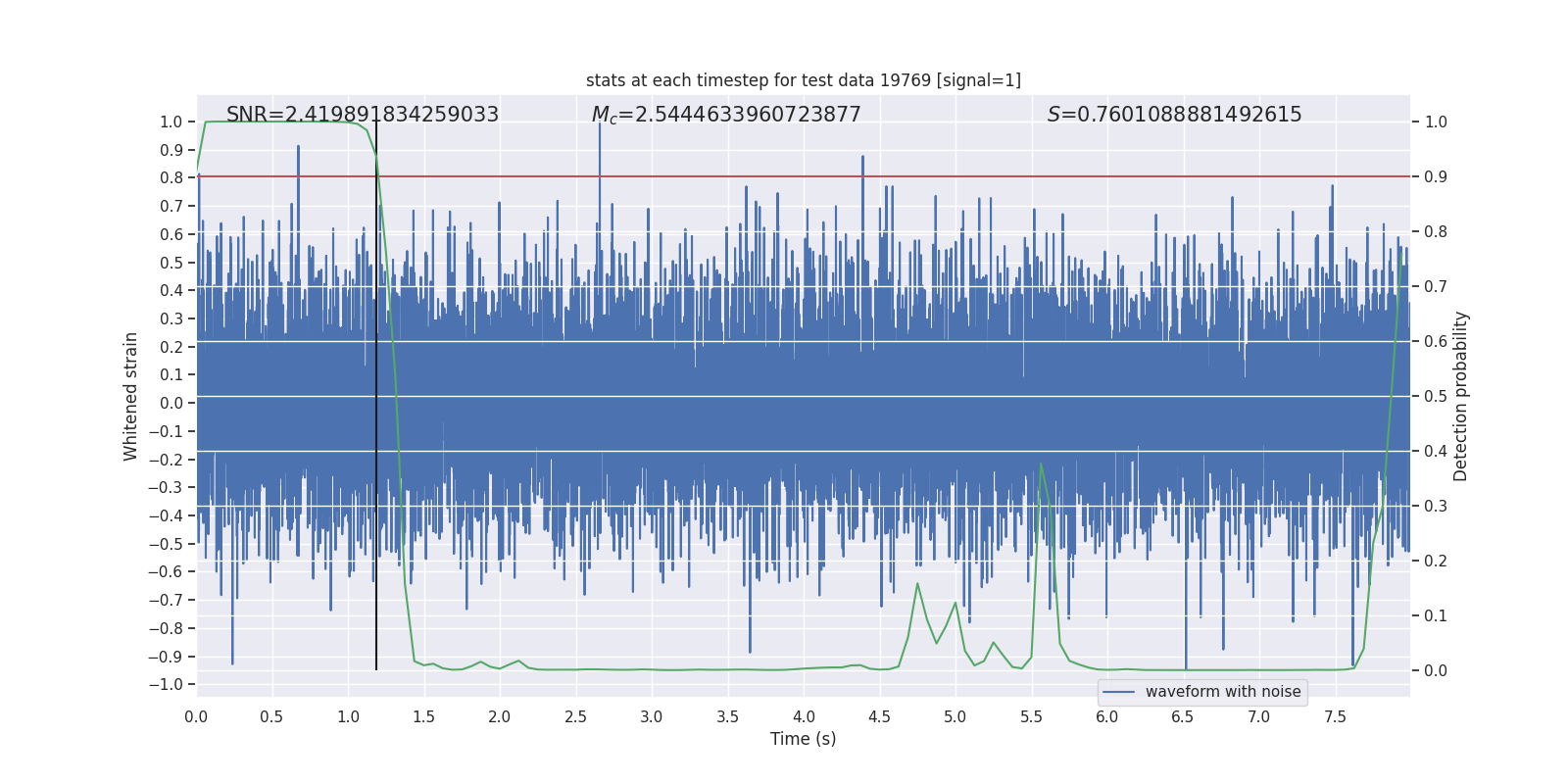Click the 0.0 tick label on time axis
The height and width of the screenshot is (784, 1568).
point(196,717)
